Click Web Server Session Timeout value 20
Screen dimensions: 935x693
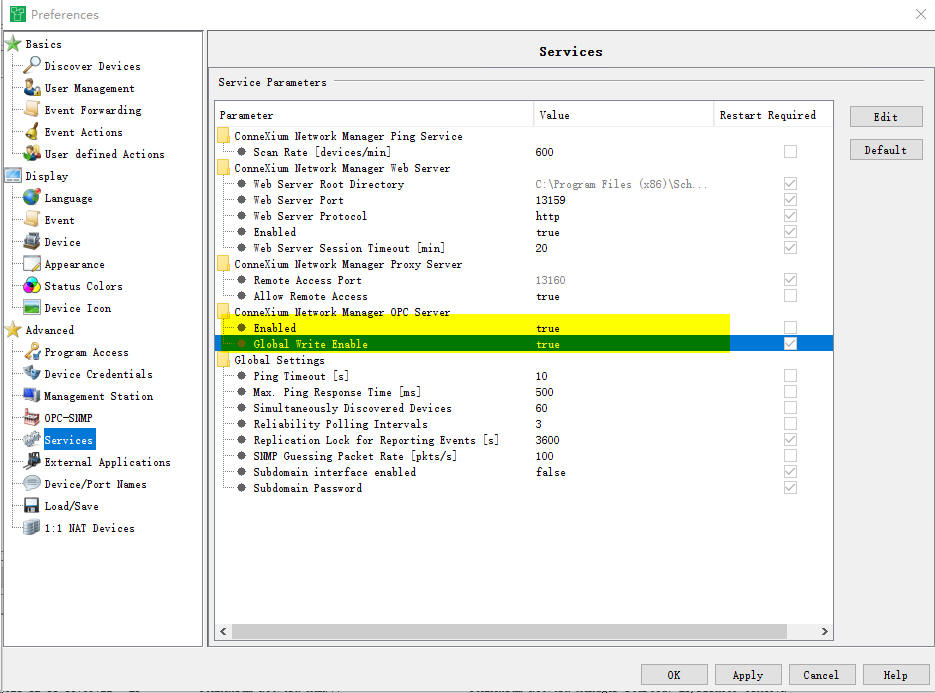point(541,248)
